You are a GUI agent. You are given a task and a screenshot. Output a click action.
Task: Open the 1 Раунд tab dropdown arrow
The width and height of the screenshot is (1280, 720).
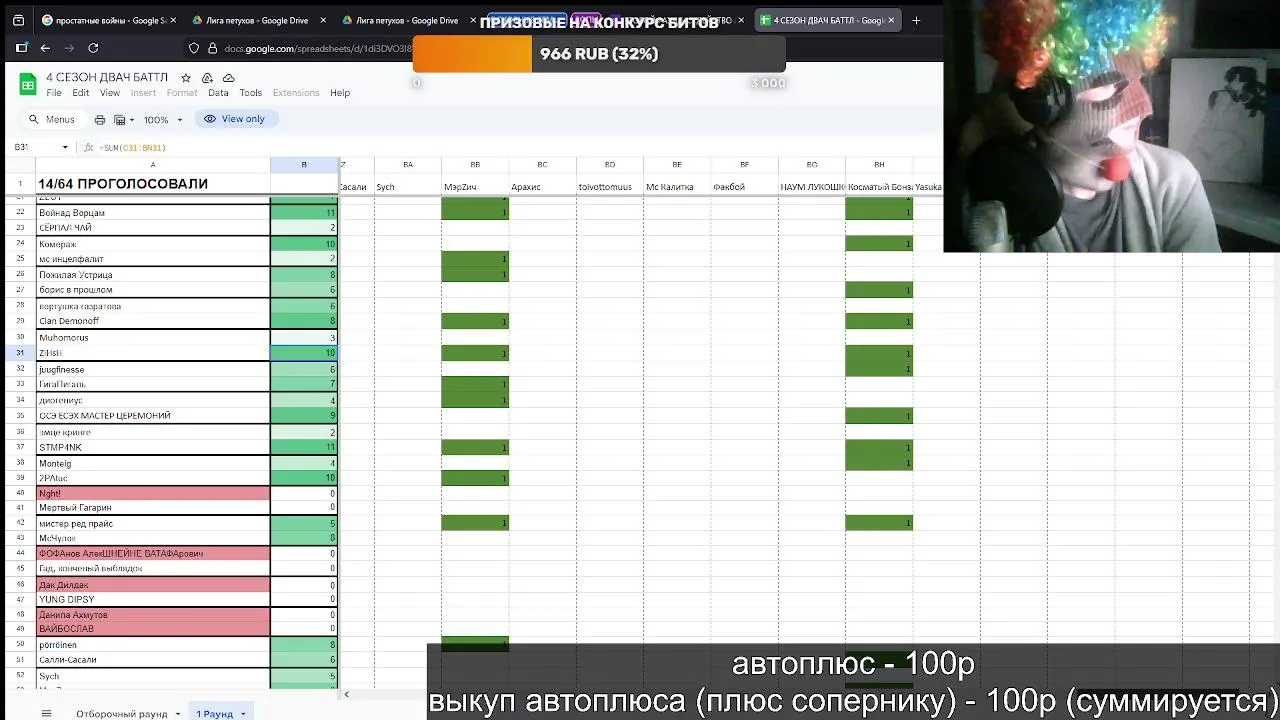click(243, 713)
